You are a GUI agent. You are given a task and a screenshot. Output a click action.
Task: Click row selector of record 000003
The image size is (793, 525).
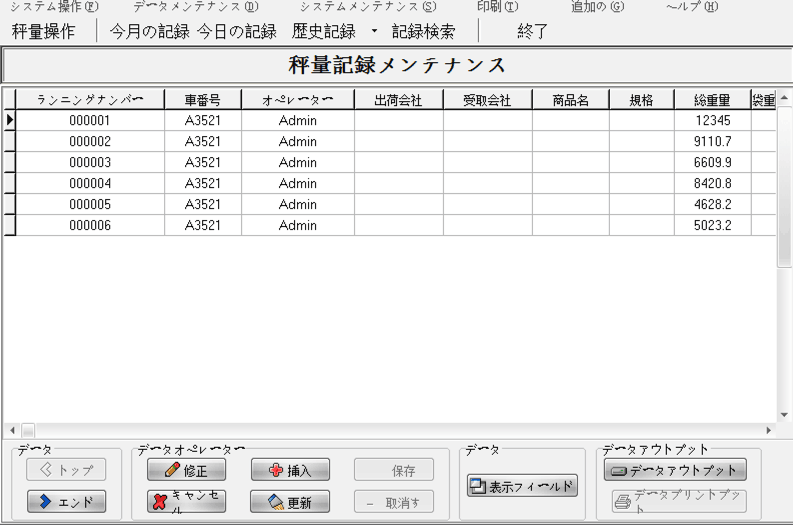[10, 162]
